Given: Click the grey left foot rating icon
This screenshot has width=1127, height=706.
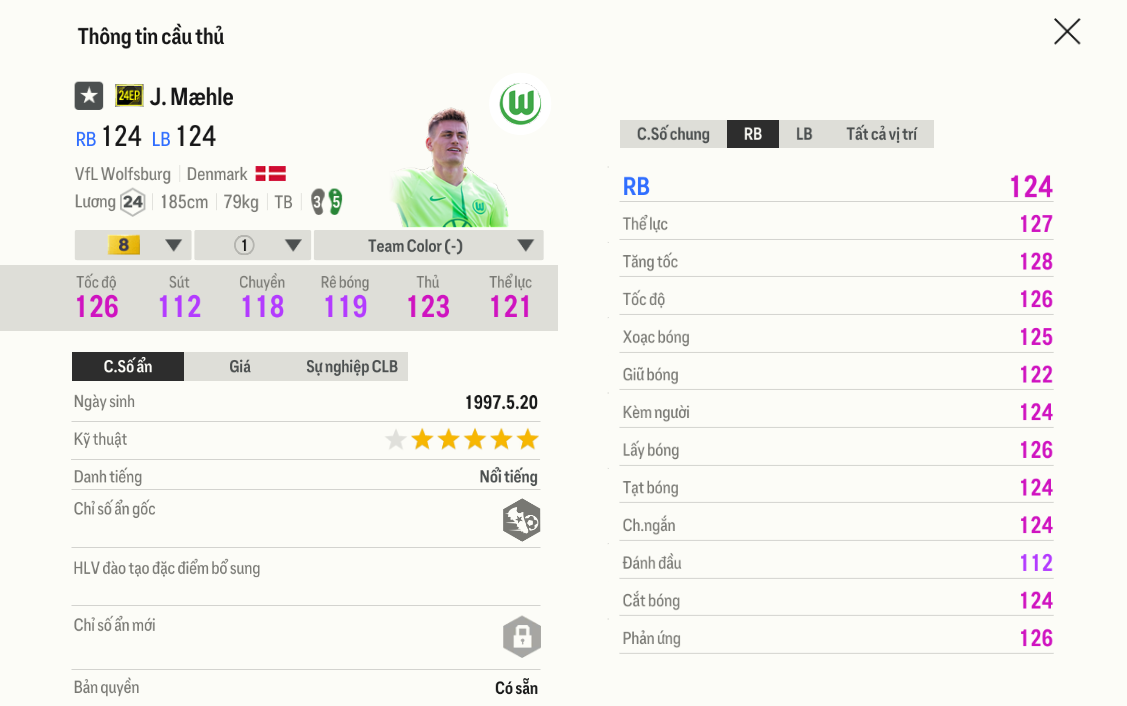Looking at the screenshot, I should tap(318, 202).
